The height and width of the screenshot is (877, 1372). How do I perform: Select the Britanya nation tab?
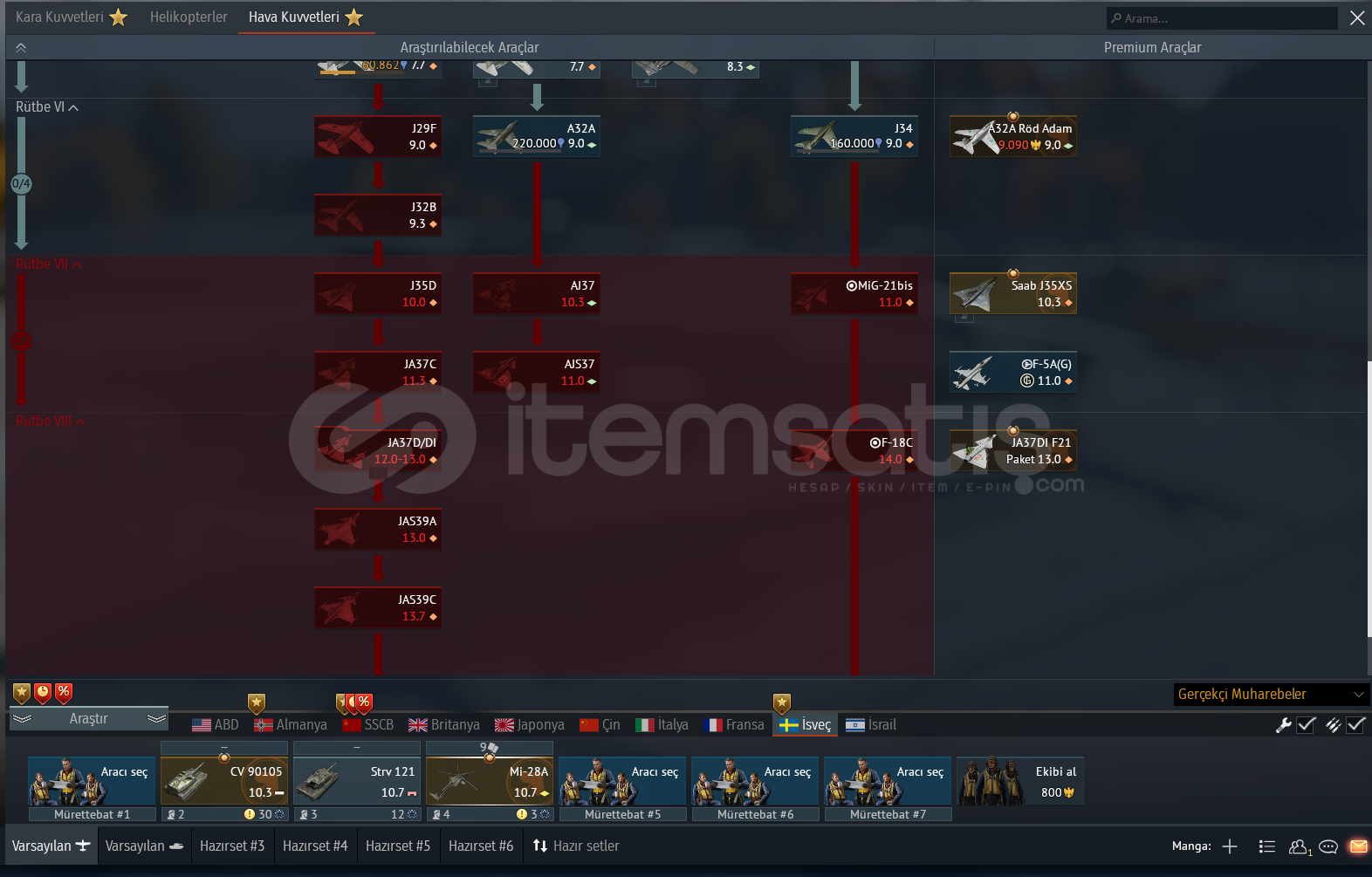(x=444, y=725)
